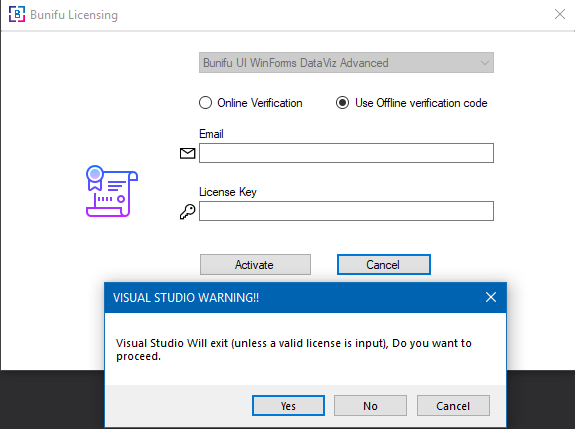Image resolution: width=575 pixels, height=429 pixels.
Task: Click the Bunifu logo icon in title bar
Action: (x=17, y=14)
